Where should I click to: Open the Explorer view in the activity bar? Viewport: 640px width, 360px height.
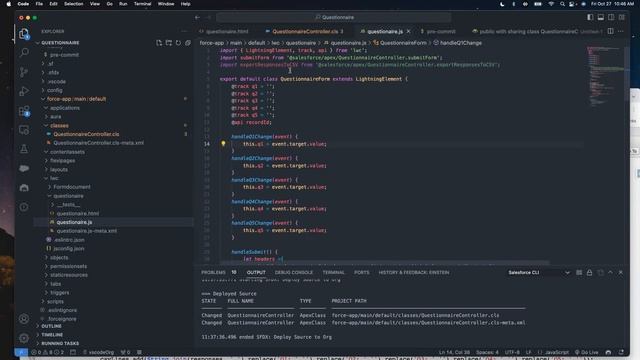click(x=24, y=33)
